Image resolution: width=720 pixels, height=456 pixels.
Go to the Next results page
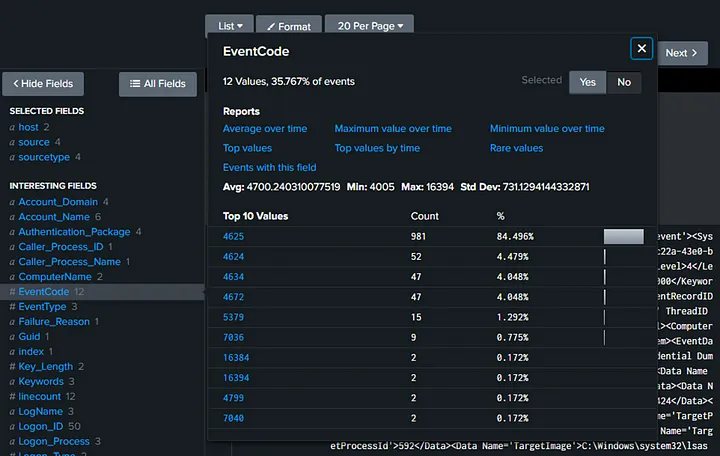click(682, 53)
